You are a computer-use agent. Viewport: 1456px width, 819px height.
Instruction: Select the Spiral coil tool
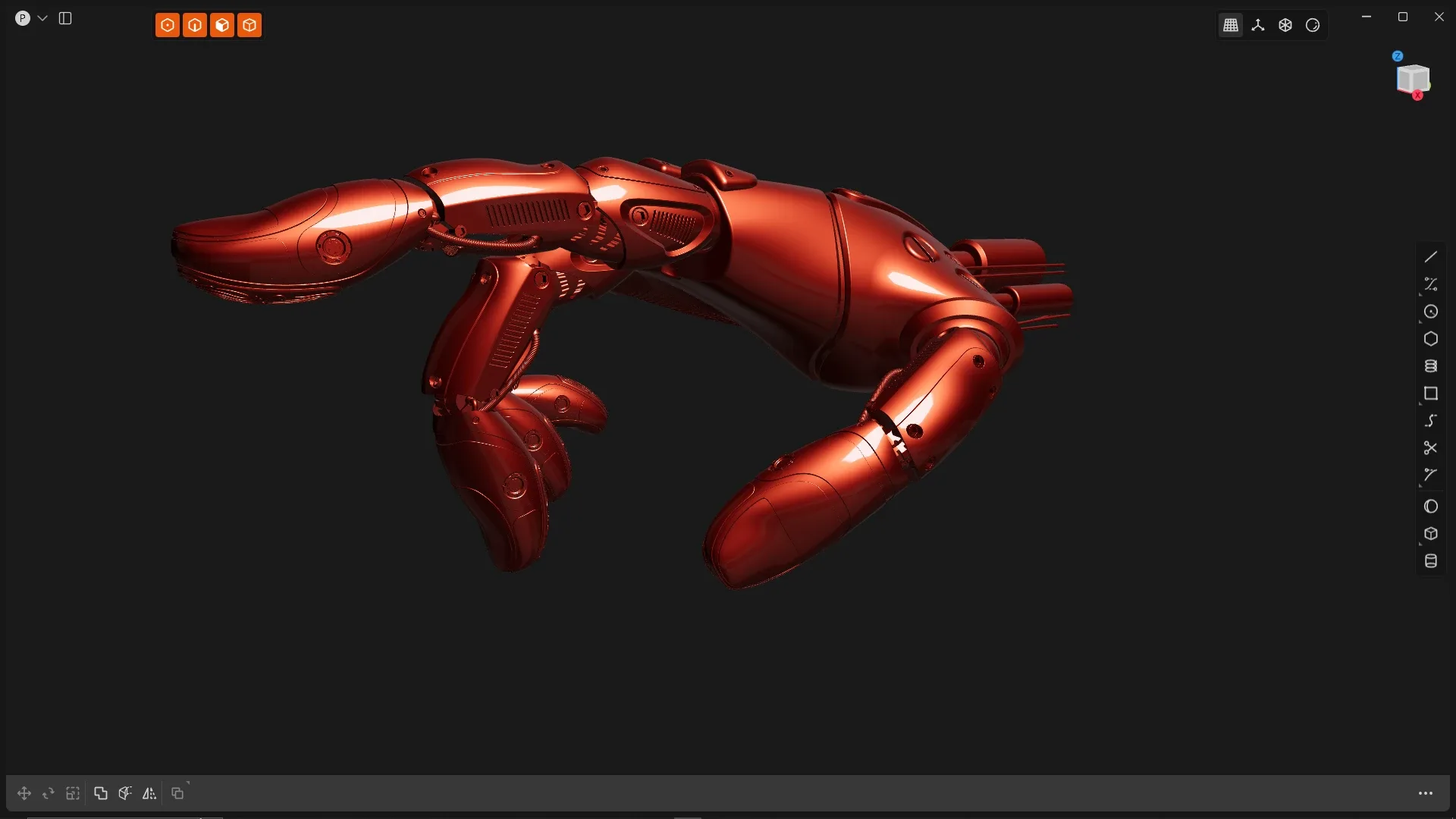click(1431, 366)
